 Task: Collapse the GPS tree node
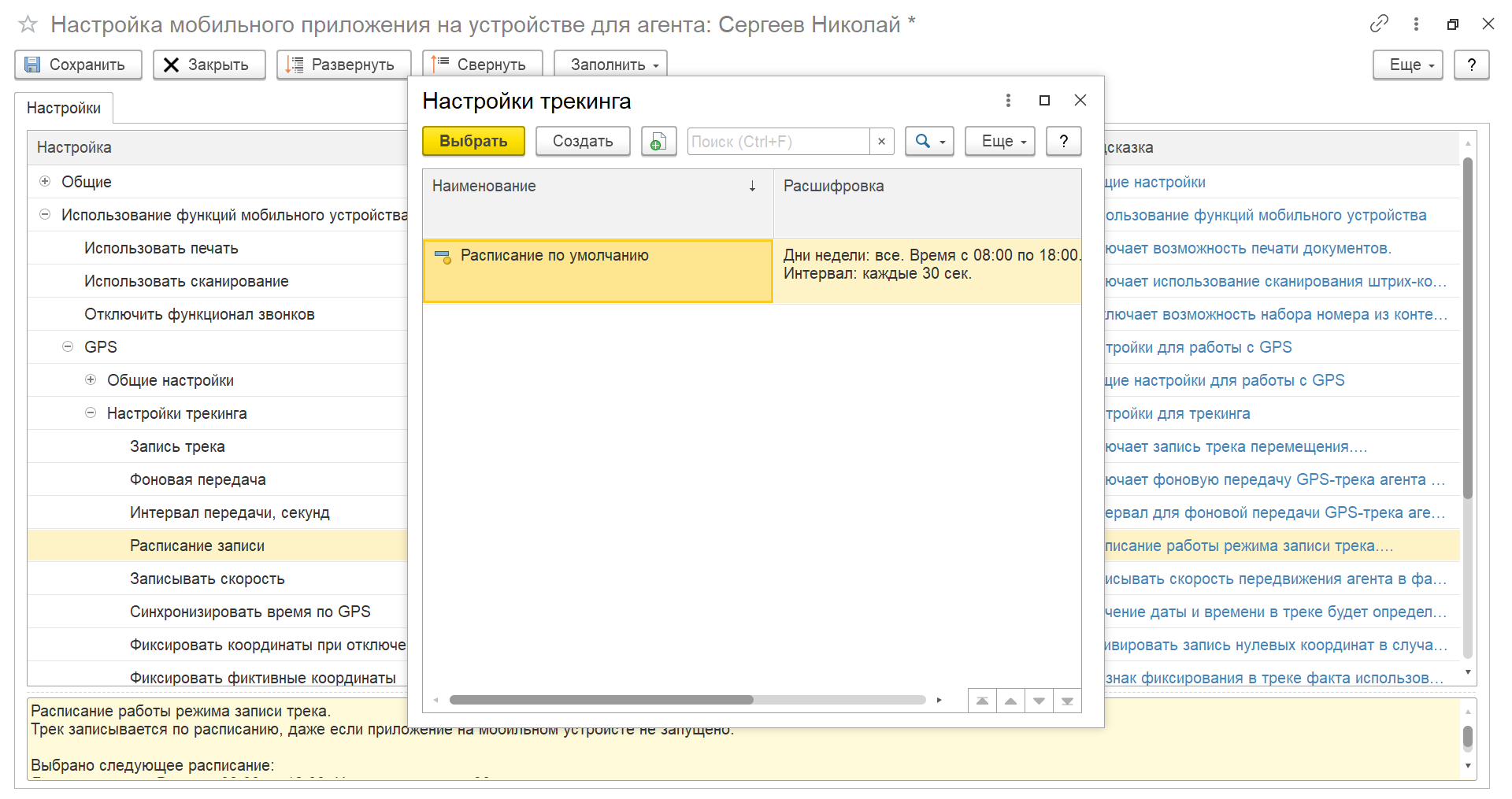click(x=68, y=346)
